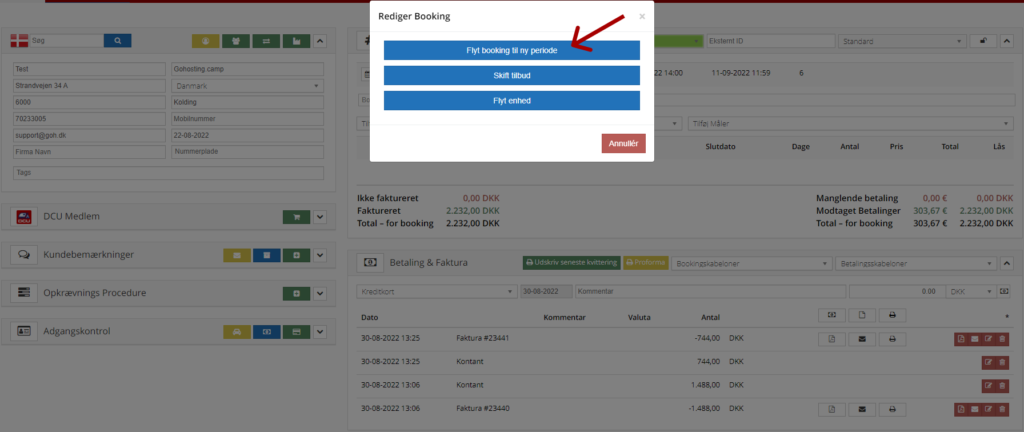Viewport: 1024px width, 432px height.
Task: Select the 'Flyt enhed' option
Action: [511, 100]
